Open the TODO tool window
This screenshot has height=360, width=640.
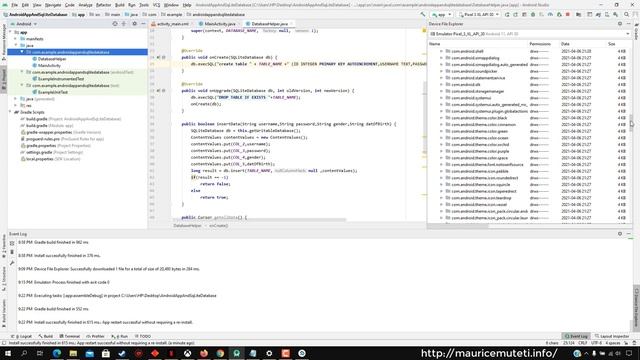tap(143, 336)
